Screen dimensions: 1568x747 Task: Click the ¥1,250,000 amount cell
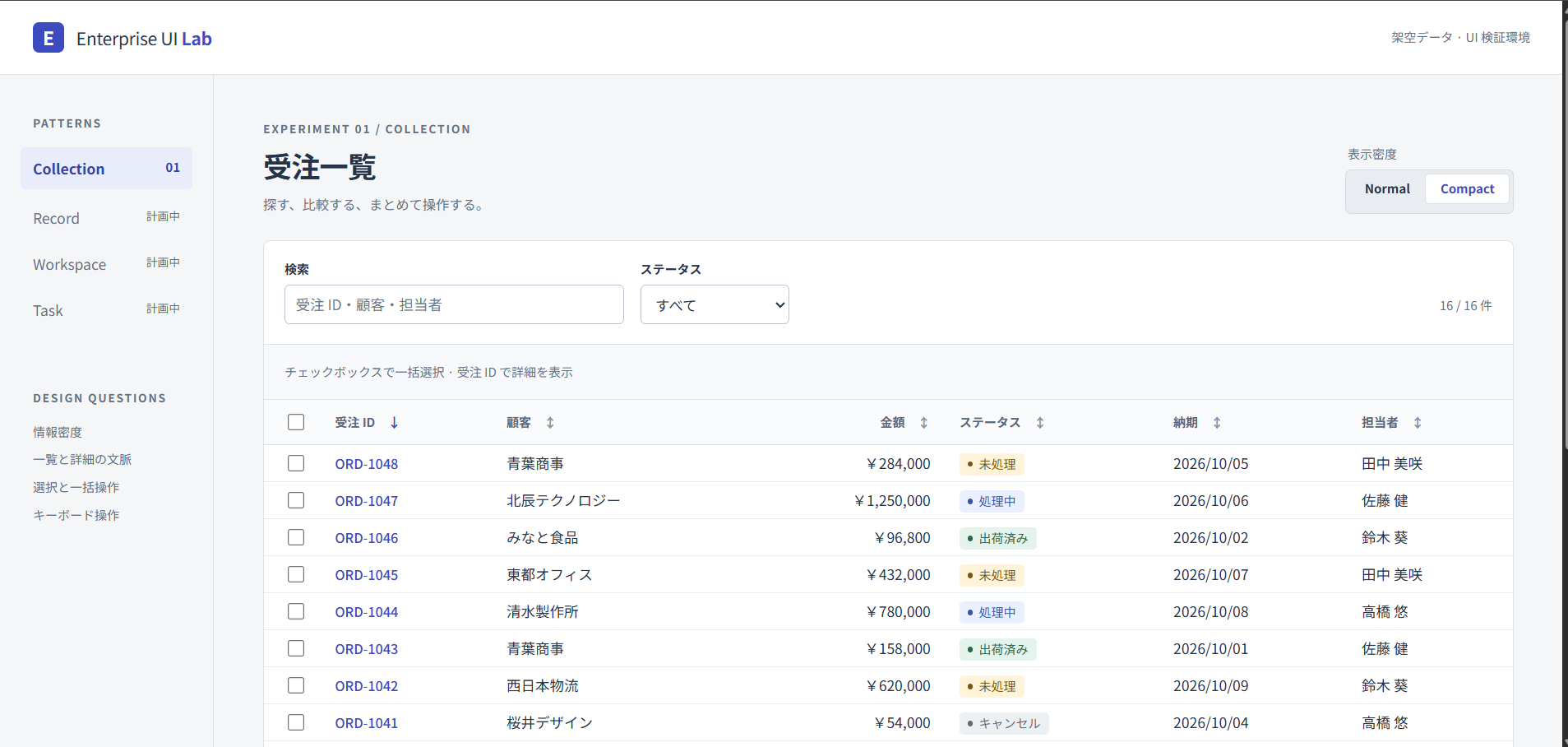click(x=892, y=500)
